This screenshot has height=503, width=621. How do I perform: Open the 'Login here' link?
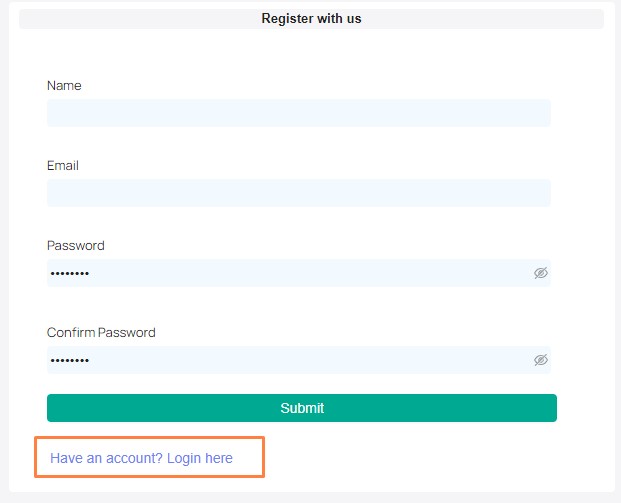(x=200, y=458)
